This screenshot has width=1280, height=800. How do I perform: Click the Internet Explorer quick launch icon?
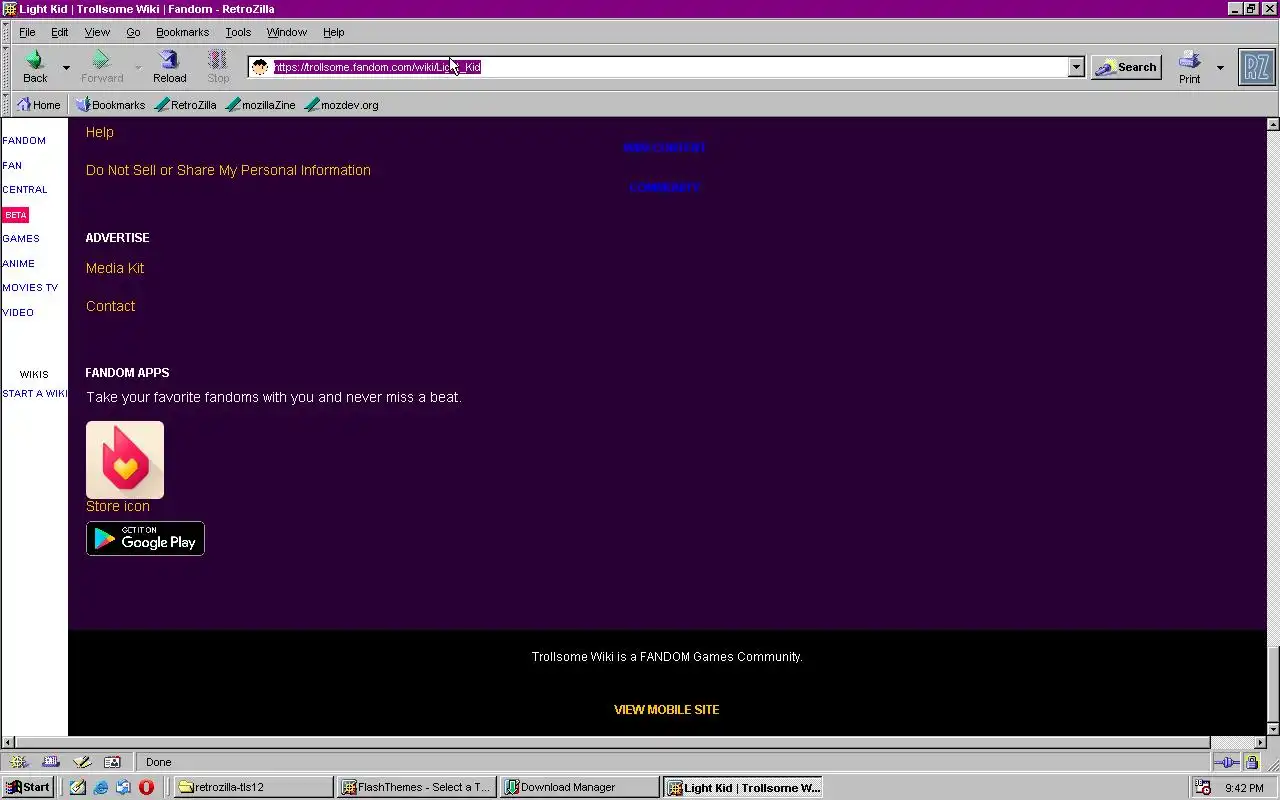101,787
